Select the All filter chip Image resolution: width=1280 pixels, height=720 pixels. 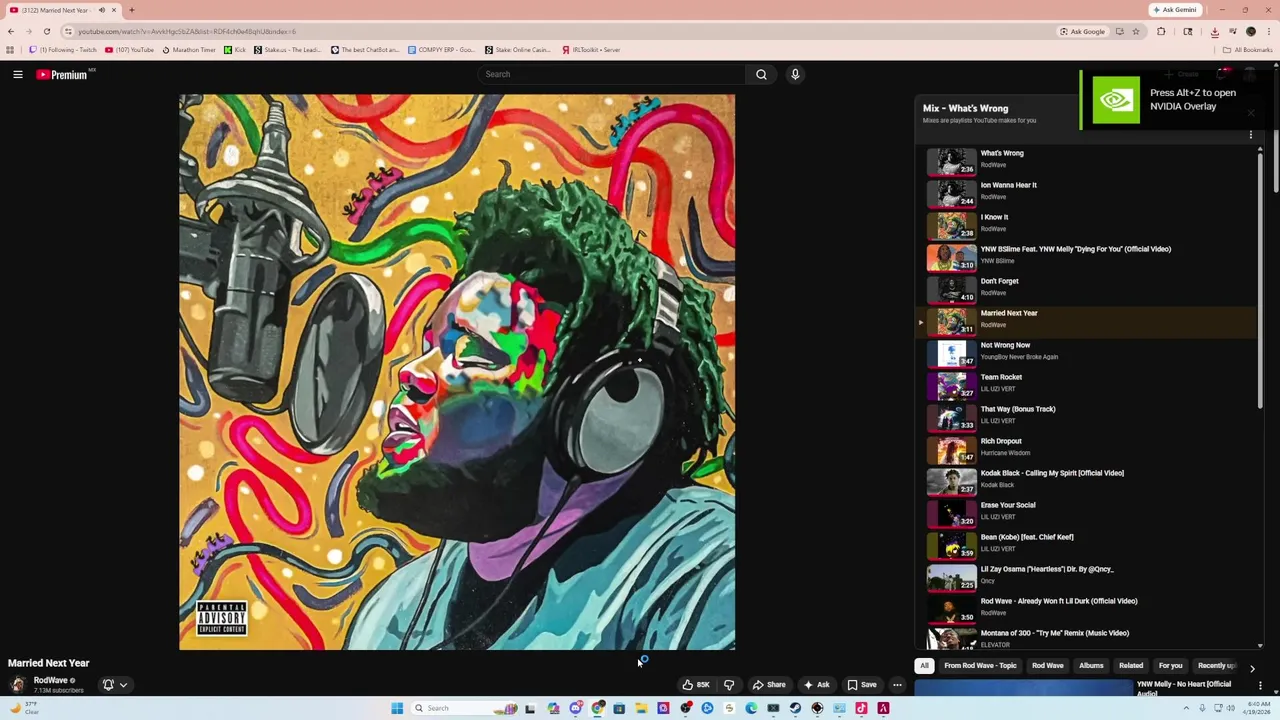tap(924, 666)
